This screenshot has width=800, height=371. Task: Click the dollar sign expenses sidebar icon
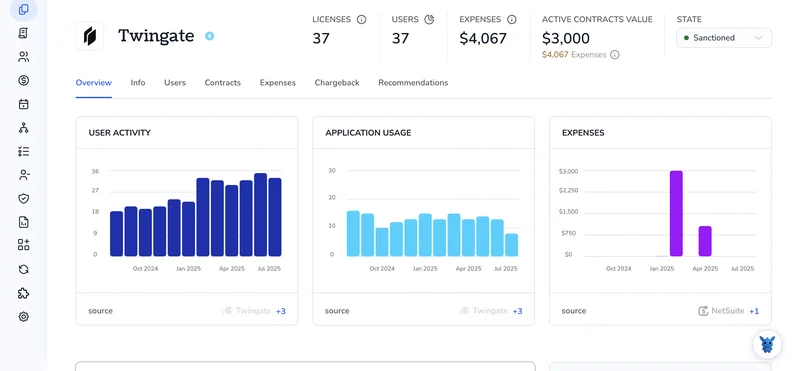point(23,80)
